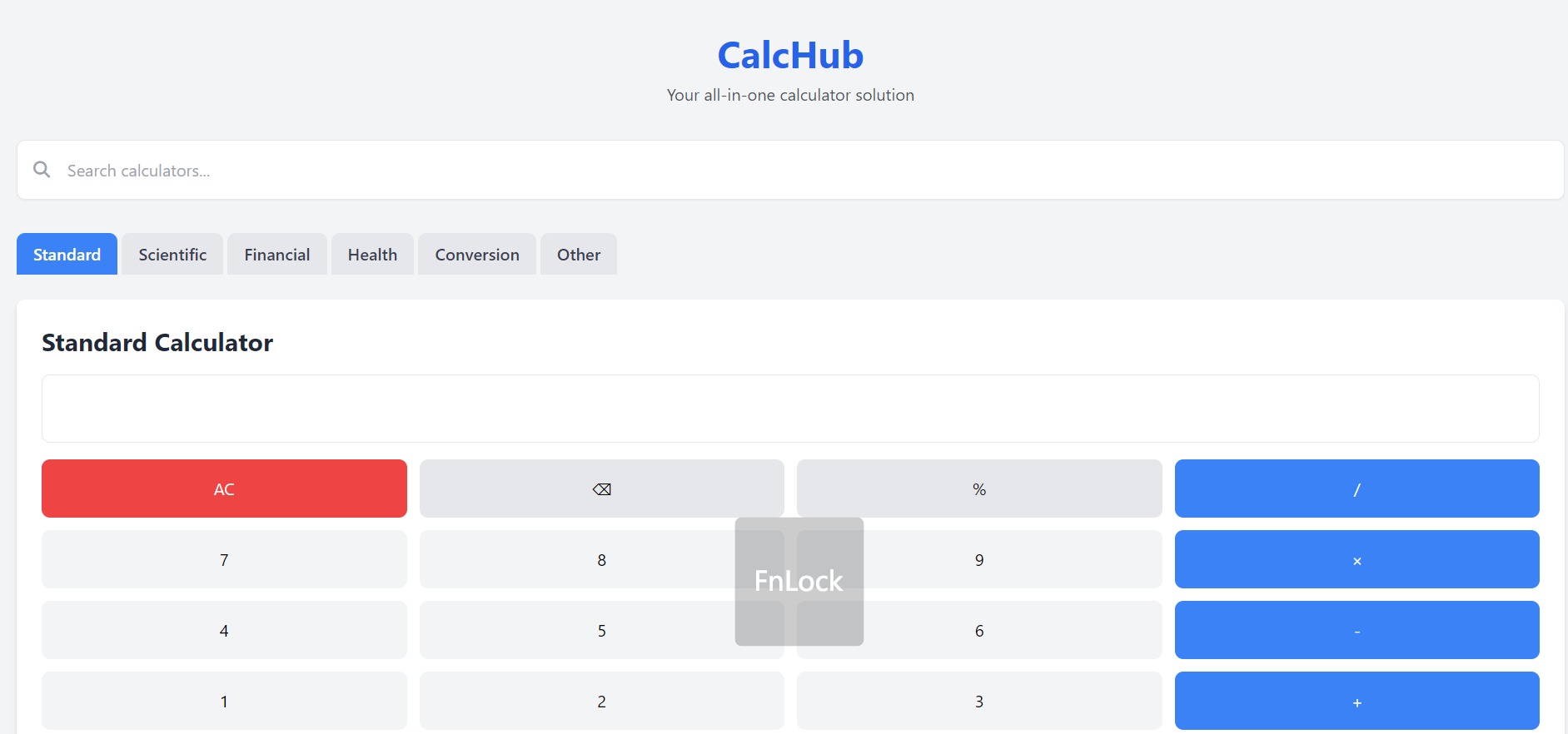This screenshot has width=1568, height=734.
Task: Clear the display with AC
Action: pyautogui.click(x=224, y=489)
